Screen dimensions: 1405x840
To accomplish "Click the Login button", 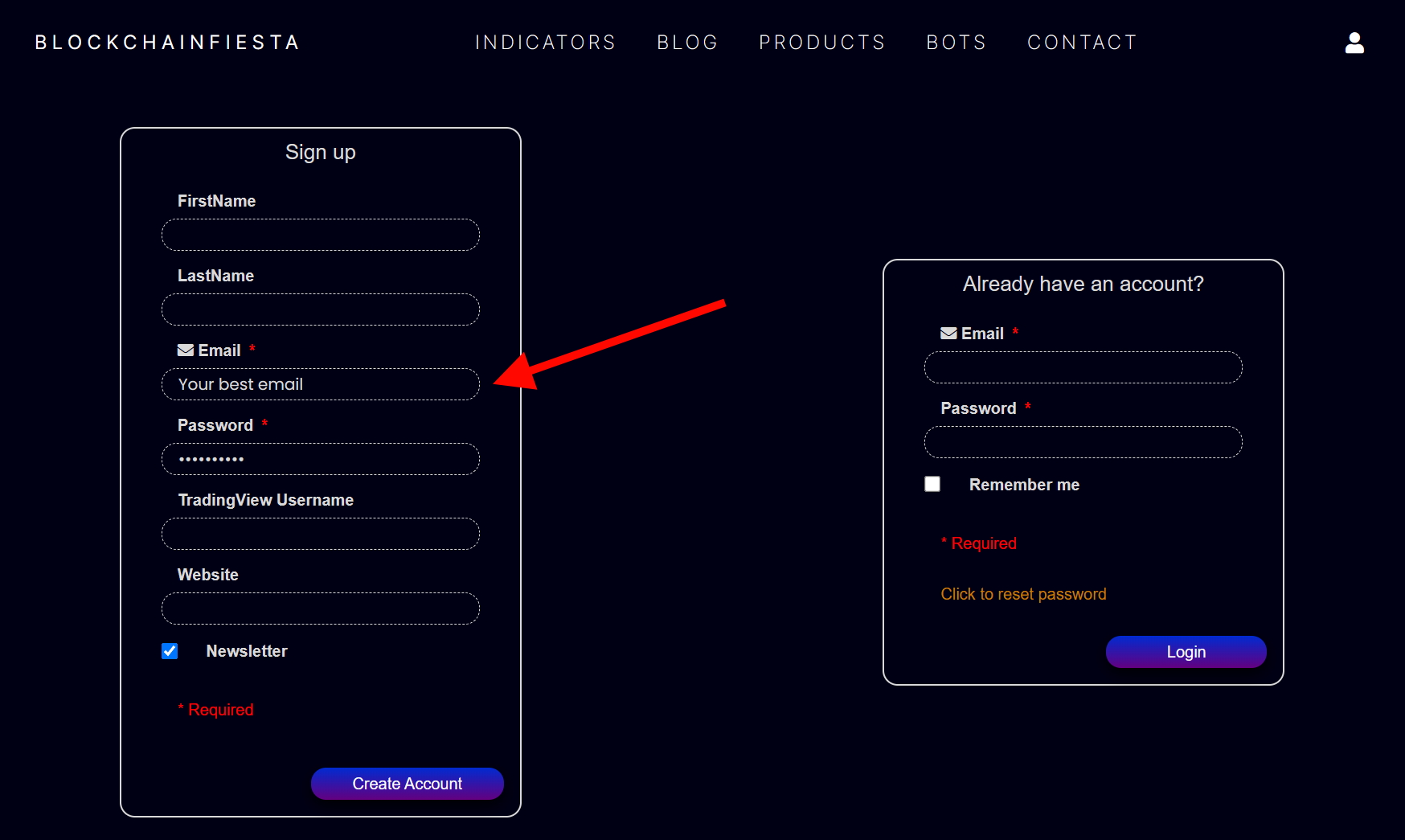I will coord(1186,652).
